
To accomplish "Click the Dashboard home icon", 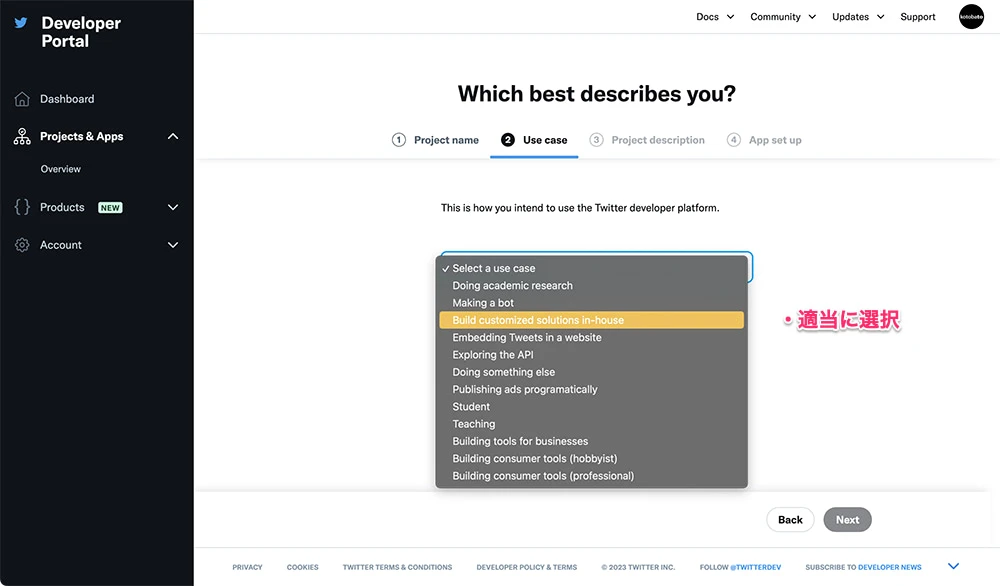I will (x=22, y=99).
